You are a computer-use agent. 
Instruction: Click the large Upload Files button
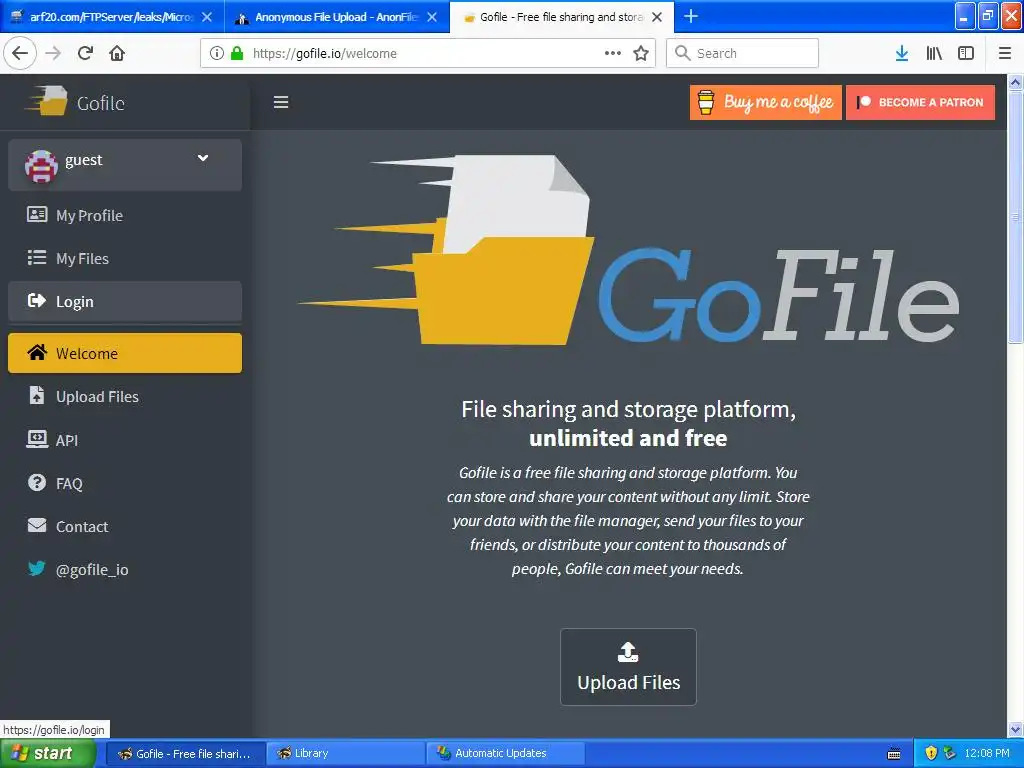click(x=628, y=667)
